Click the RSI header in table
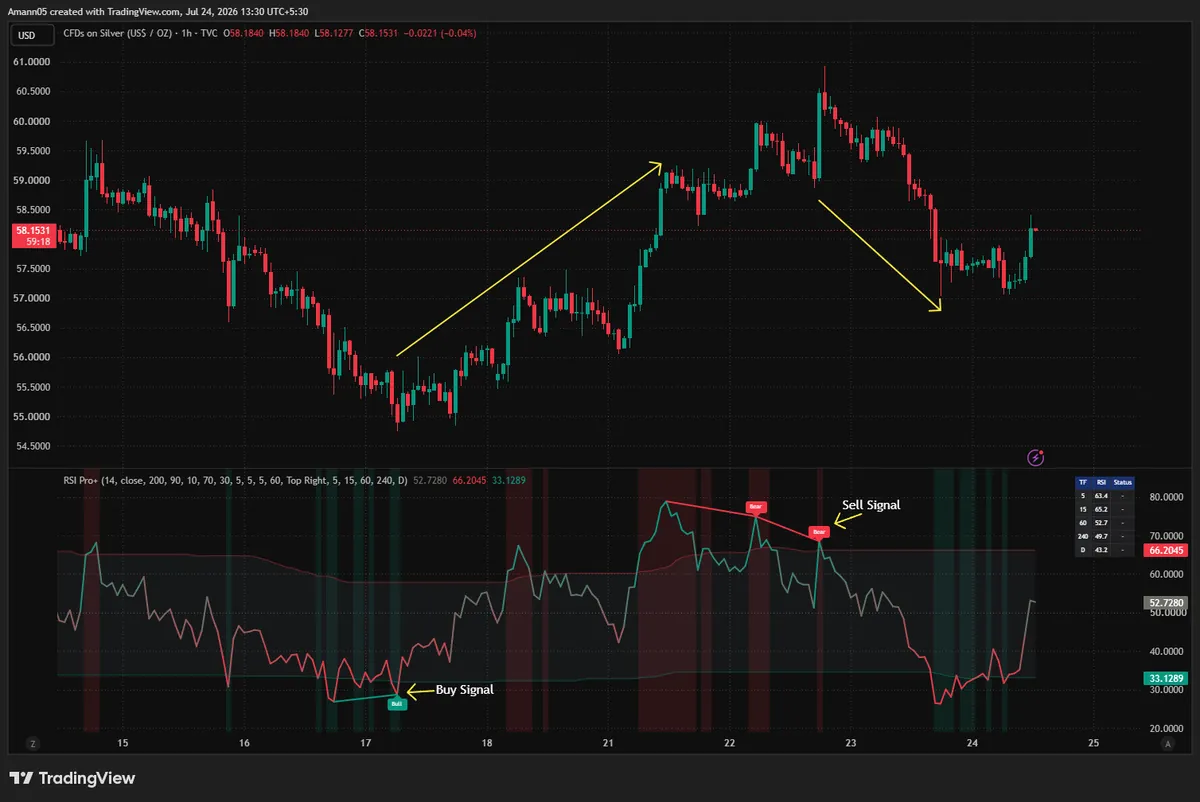Viewport: 1200px width, 802px height. point(1101,482)
